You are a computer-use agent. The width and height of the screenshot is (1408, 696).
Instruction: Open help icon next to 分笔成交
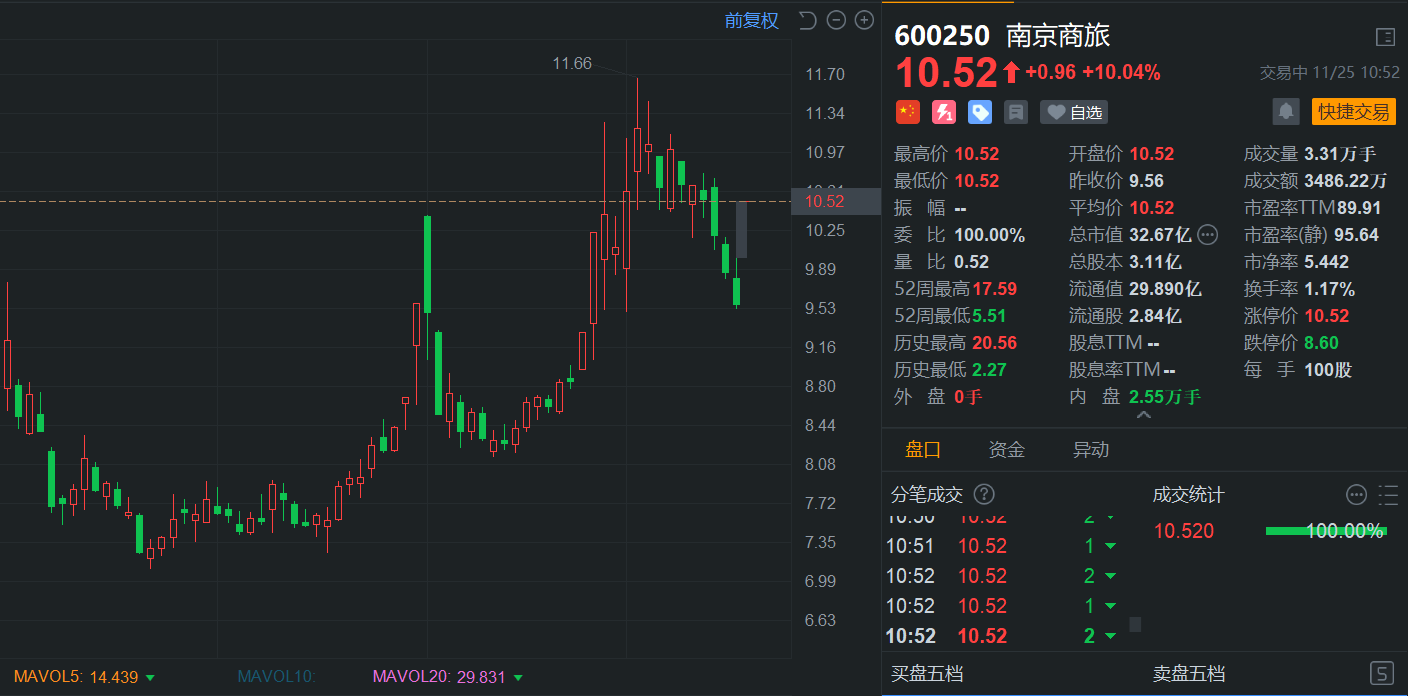coord(984,495)
